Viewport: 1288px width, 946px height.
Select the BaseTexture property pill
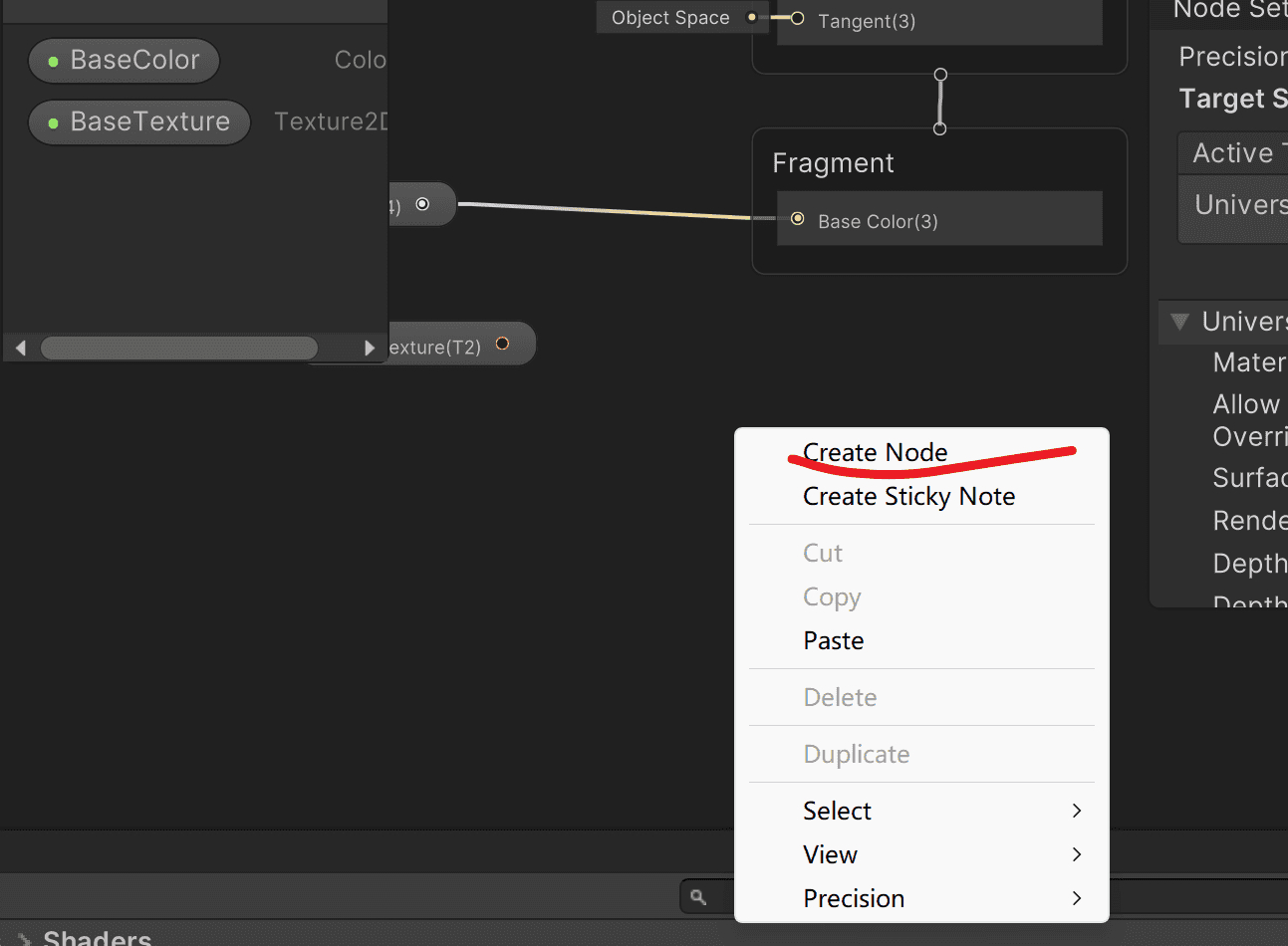point(139,121)
